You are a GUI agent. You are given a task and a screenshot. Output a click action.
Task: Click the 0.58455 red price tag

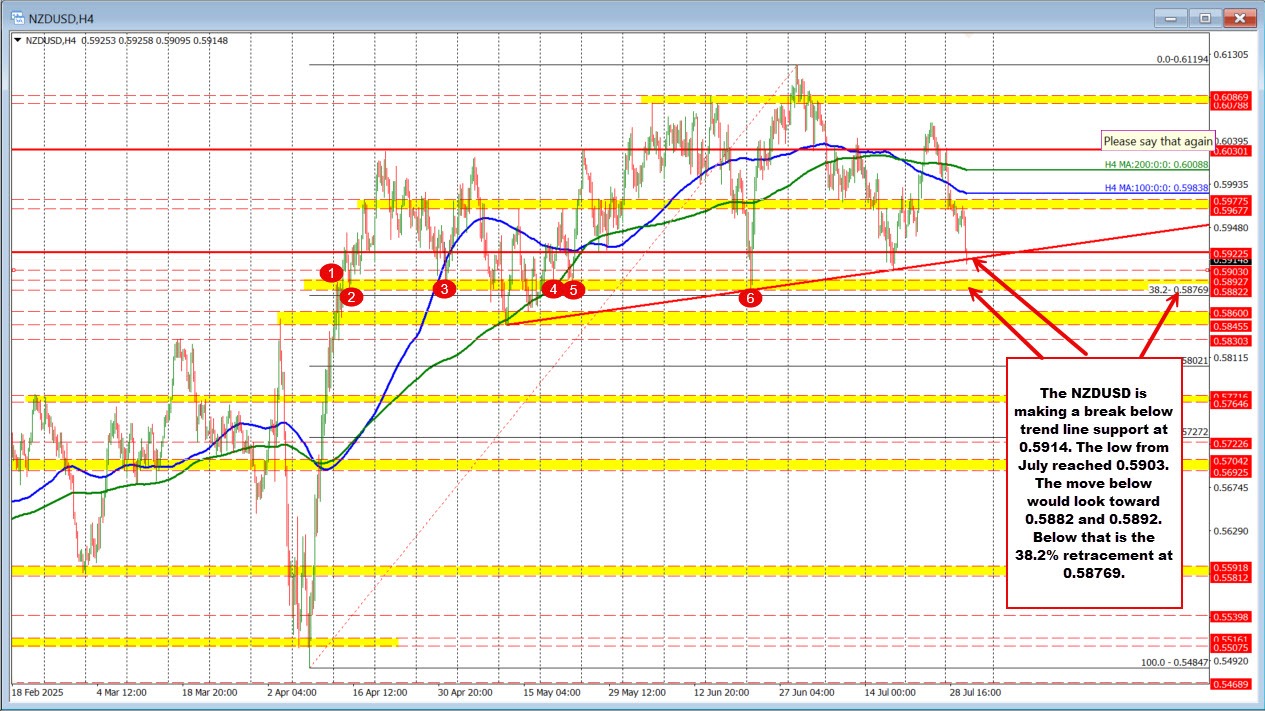point(1230,326)
